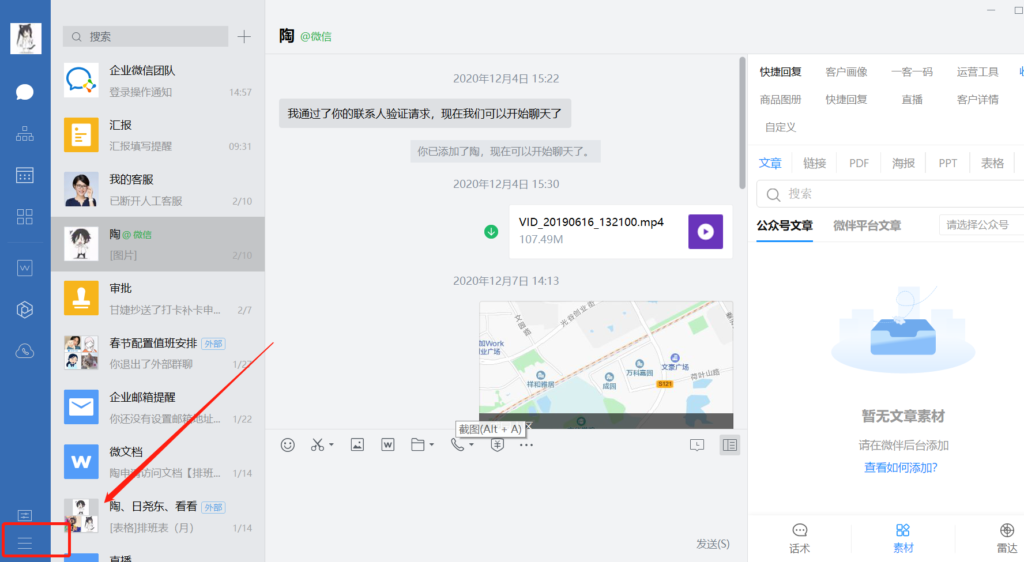Screen dimensions: 1024x562
Task: Toggle the side panel layout icon
Action: 729,445
